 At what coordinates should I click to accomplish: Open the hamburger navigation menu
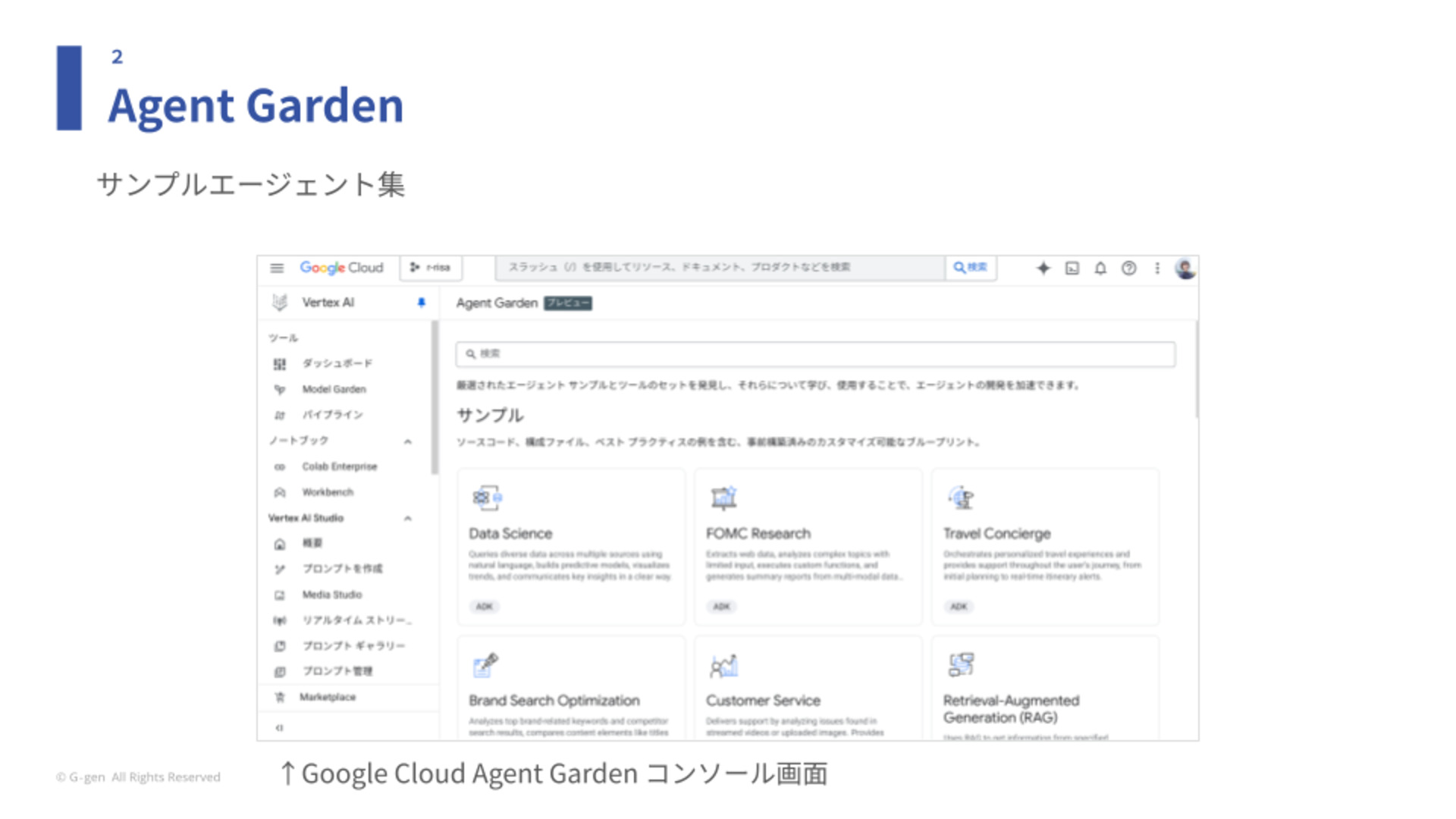[x=277, y=268]
